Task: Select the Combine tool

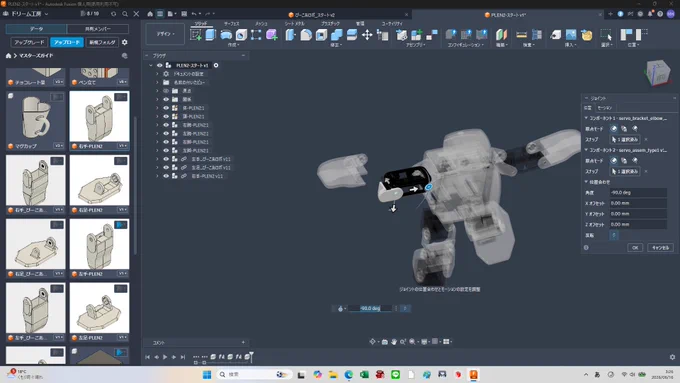Action: click(x=337, y=35)
